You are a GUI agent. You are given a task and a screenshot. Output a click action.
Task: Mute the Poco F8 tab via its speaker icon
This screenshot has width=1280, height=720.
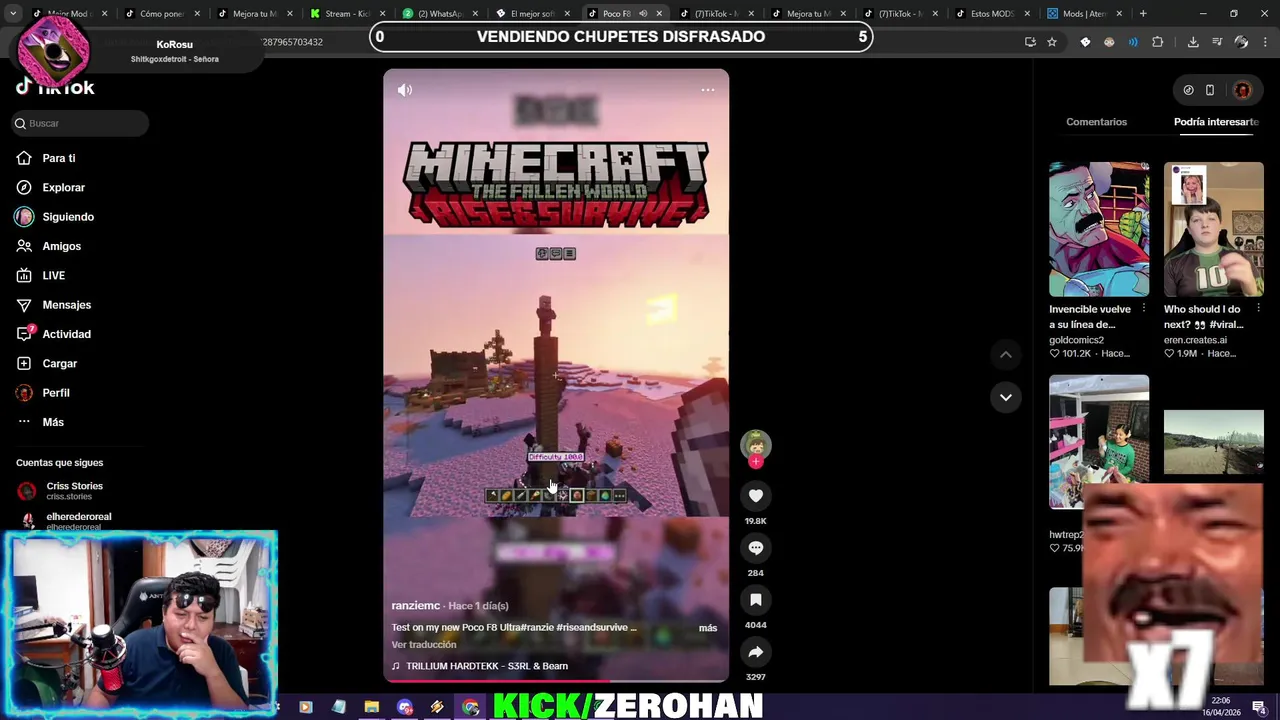[643, 14]
